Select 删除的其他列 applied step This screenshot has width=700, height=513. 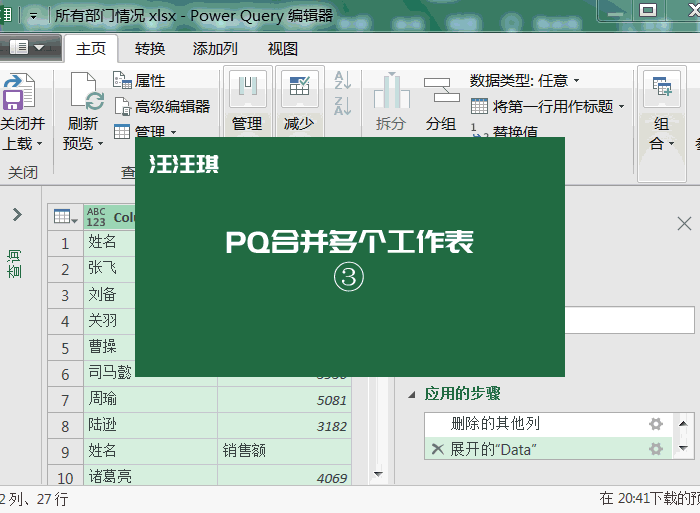[548, 424]
